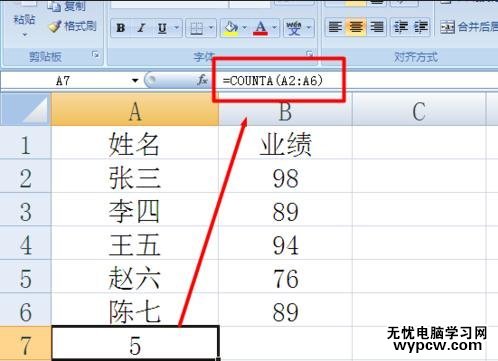Align text left in the alignment group
Image resolution: width=498 pixels, height=361 pixels.
[335, 27]
